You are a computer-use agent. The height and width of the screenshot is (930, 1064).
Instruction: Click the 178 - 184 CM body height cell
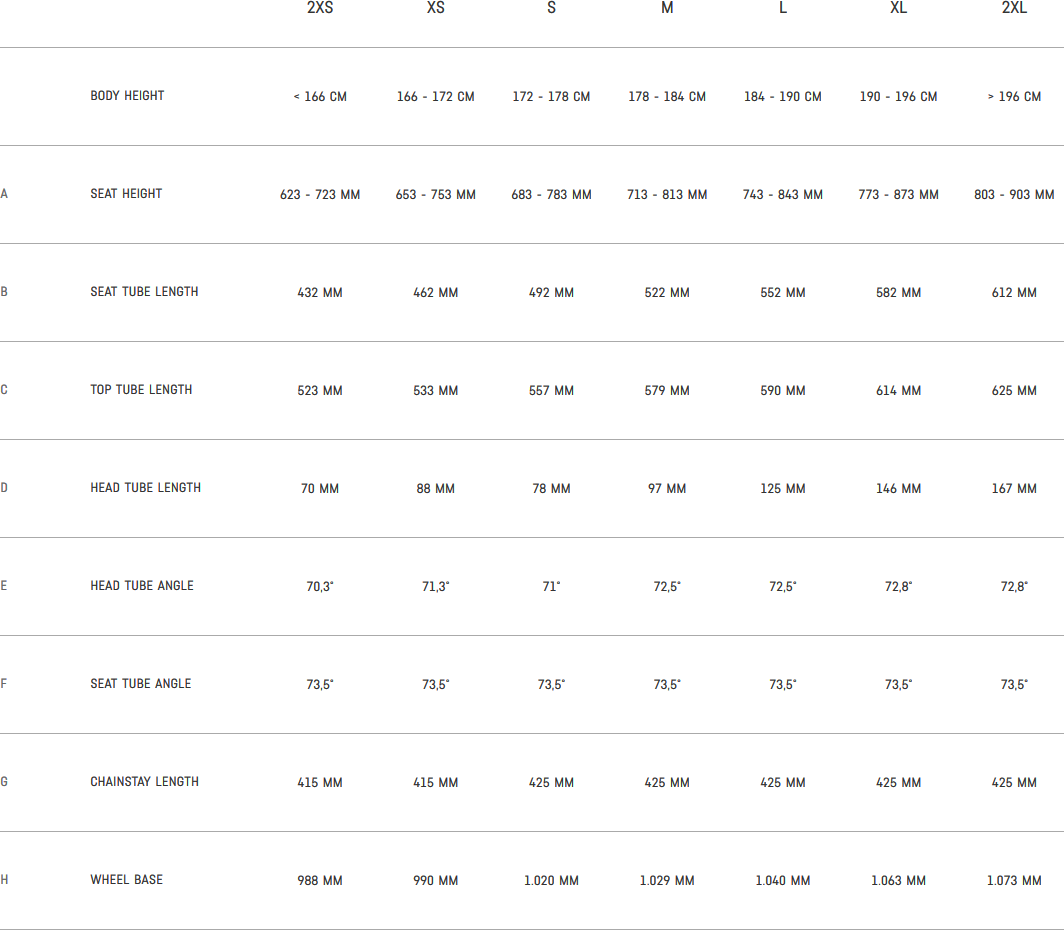point(667,97)
